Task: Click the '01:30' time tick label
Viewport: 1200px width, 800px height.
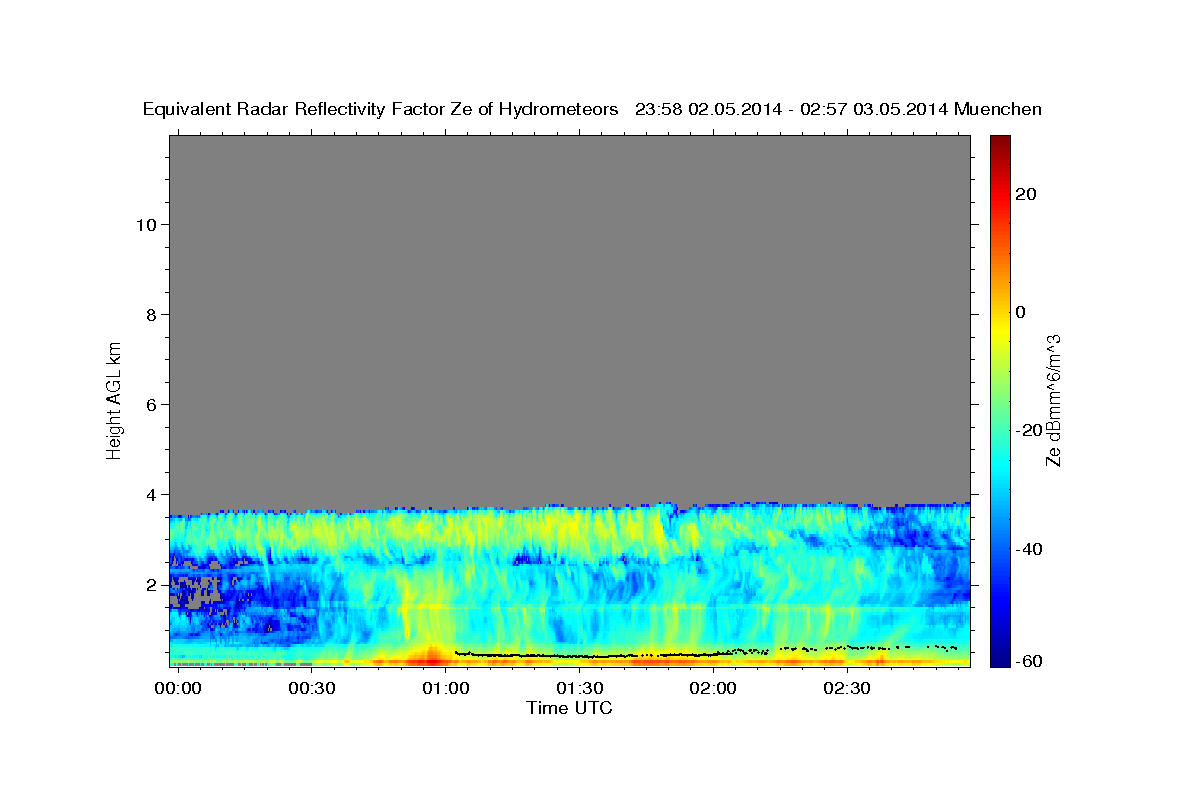Action: 579,689
